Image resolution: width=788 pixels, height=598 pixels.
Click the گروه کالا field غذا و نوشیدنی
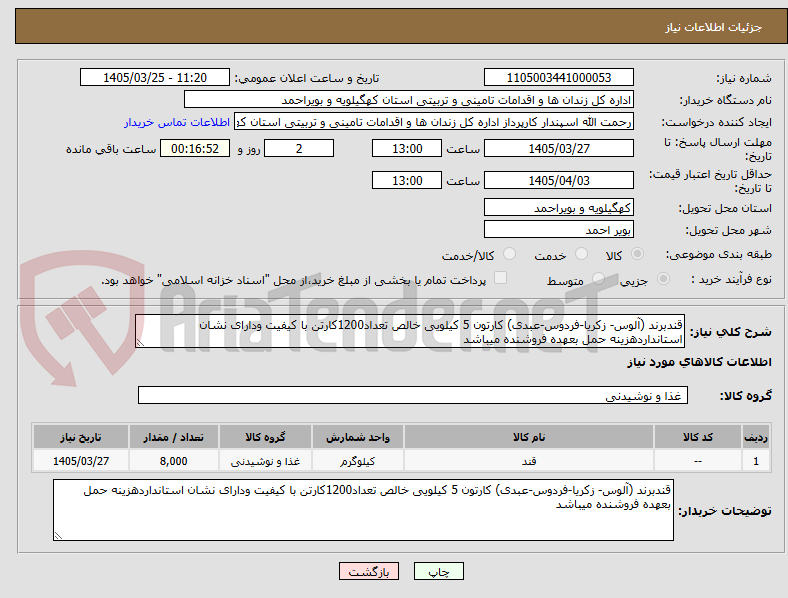click(413, 395)
